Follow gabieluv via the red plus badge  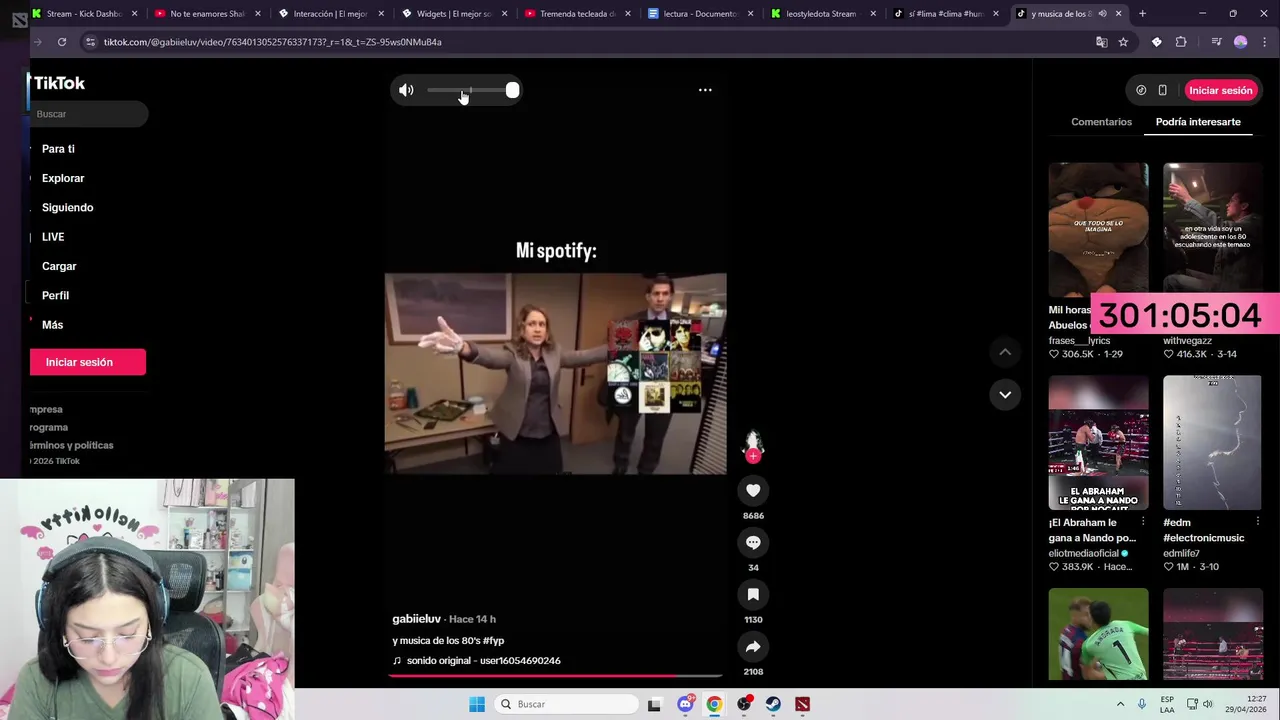[753, 456]
